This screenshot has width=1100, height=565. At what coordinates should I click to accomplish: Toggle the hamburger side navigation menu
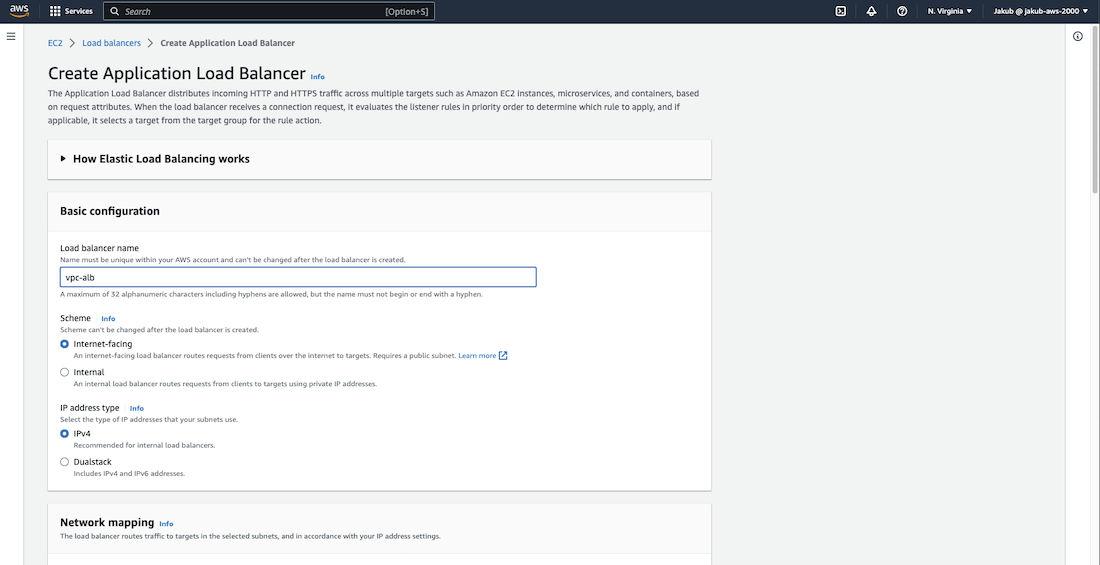(x=11, y=36)
